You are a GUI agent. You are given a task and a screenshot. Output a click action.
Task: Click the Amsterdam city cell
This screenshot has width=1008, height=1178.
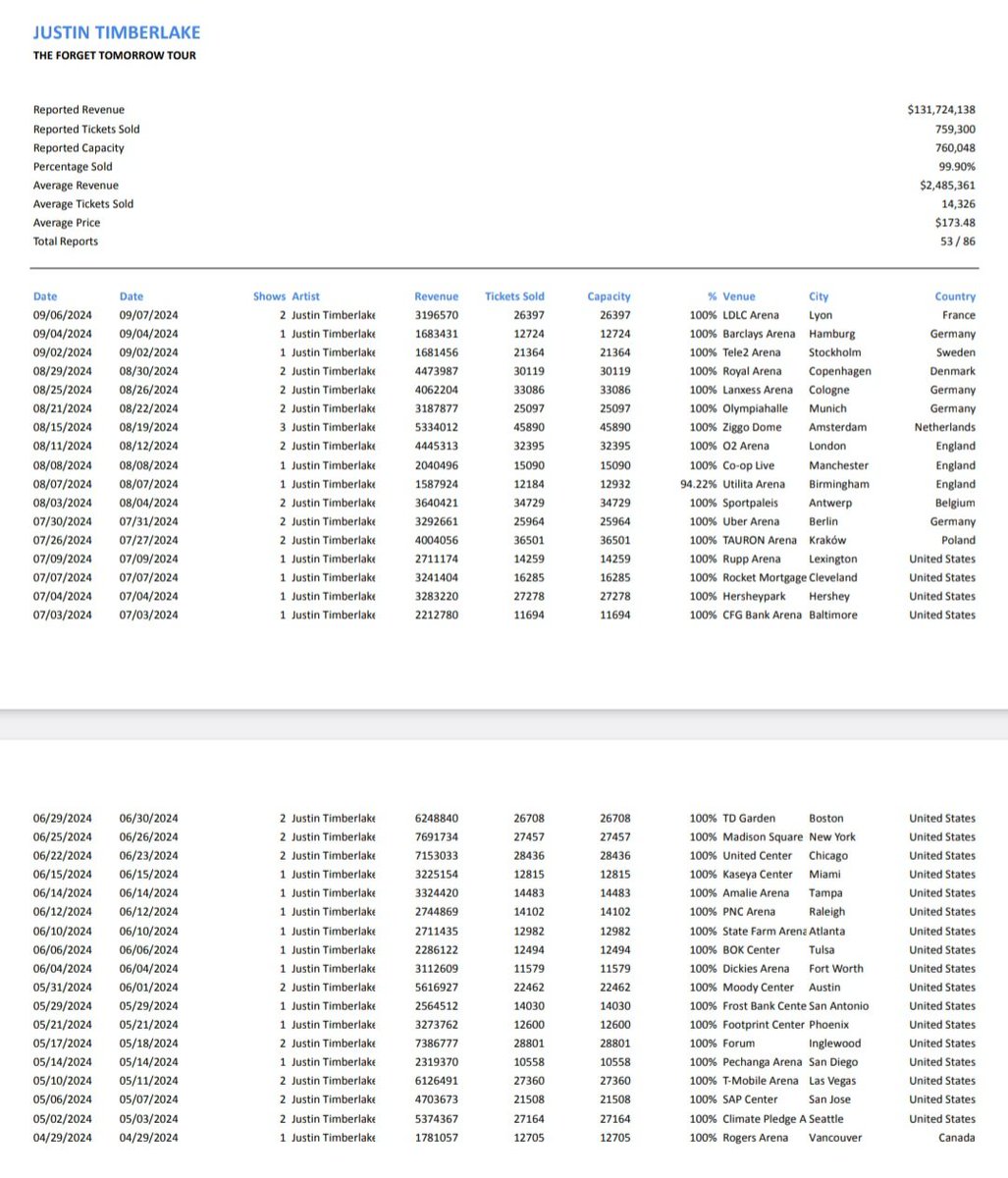[837, 427]
